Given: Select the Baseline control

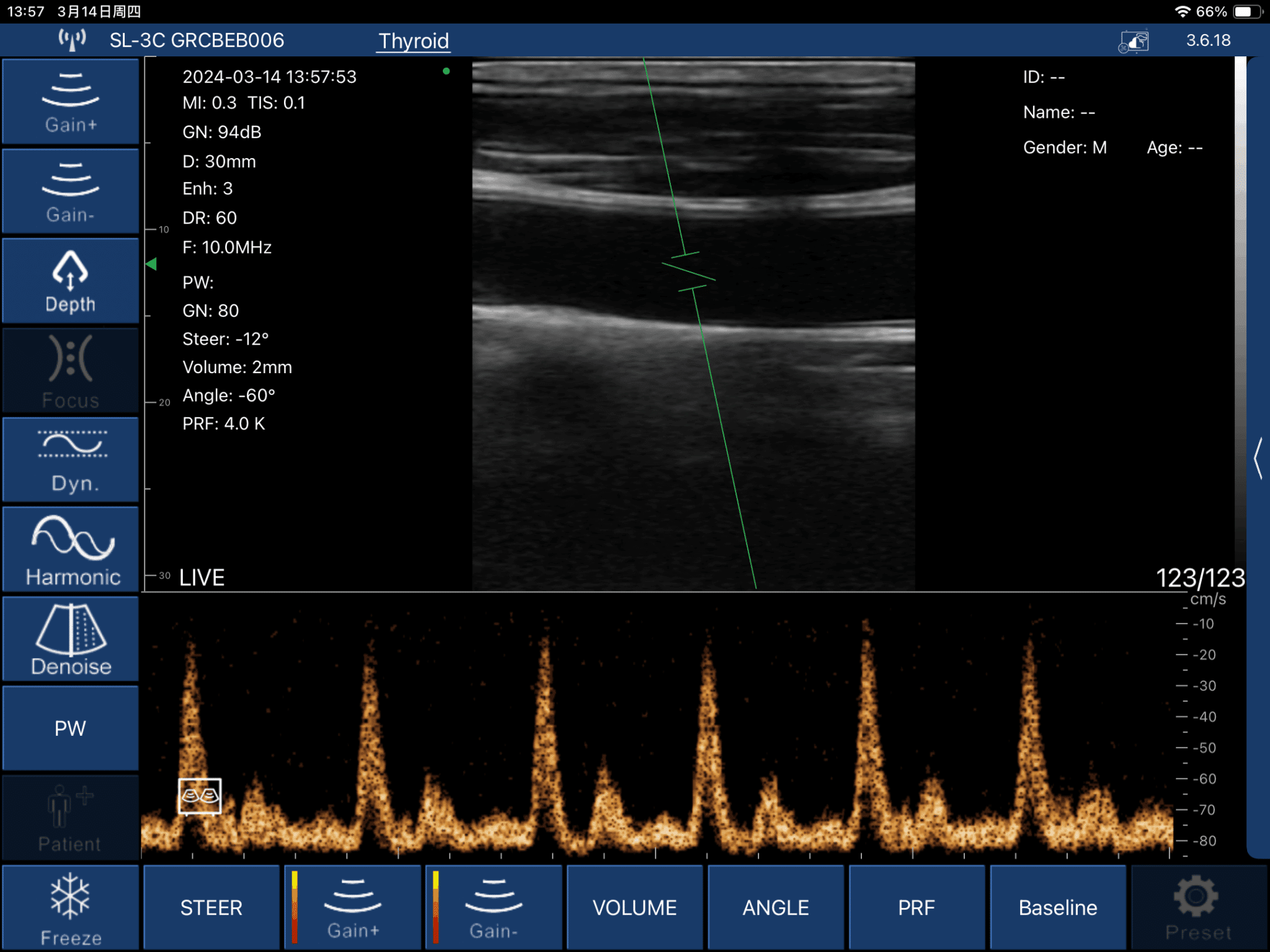Looking at the screenshot, I should (x=1058, y=907).
